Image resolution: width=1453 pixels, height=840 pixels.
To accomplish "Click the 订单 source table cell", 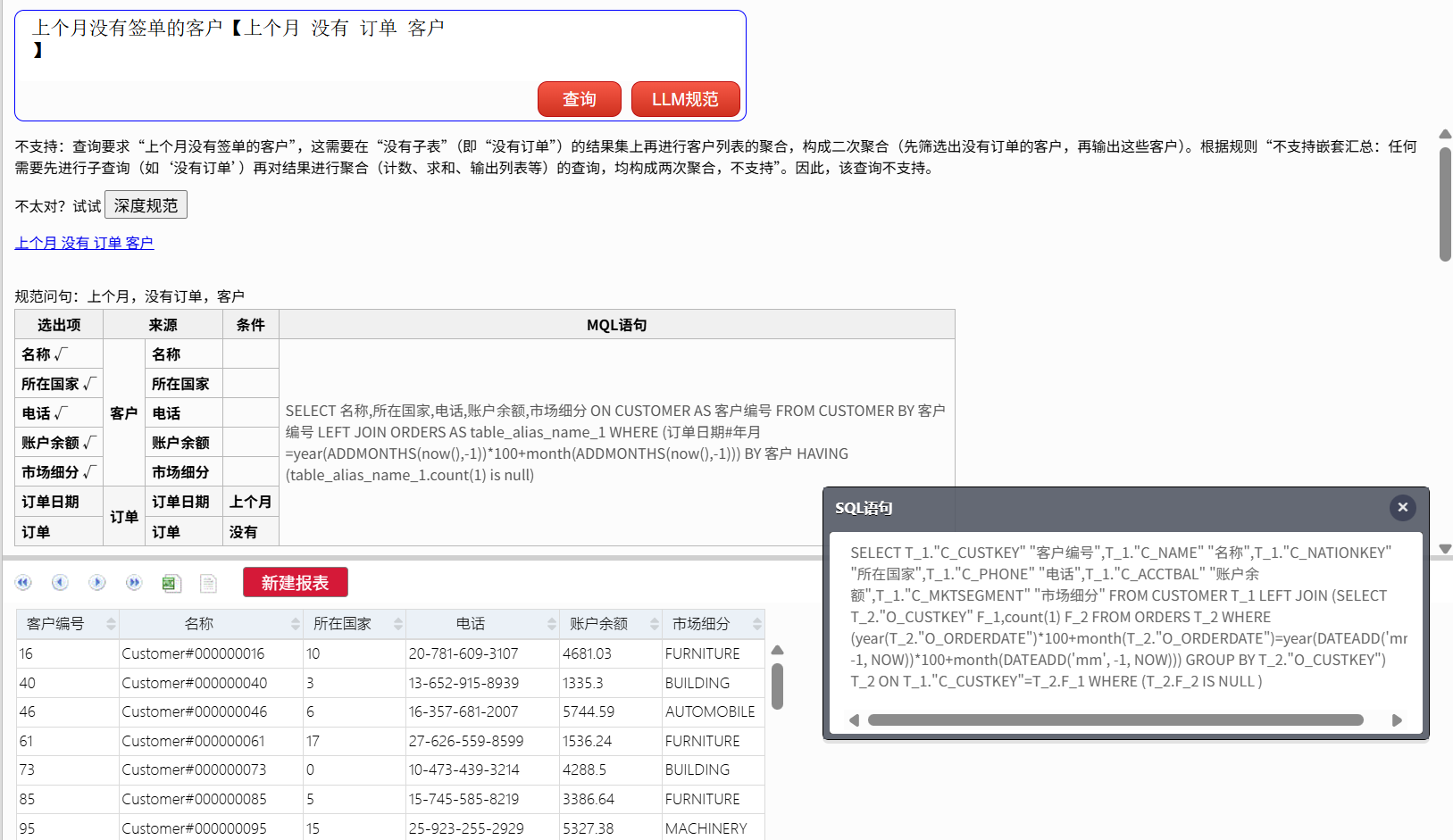I will (124, 517).
